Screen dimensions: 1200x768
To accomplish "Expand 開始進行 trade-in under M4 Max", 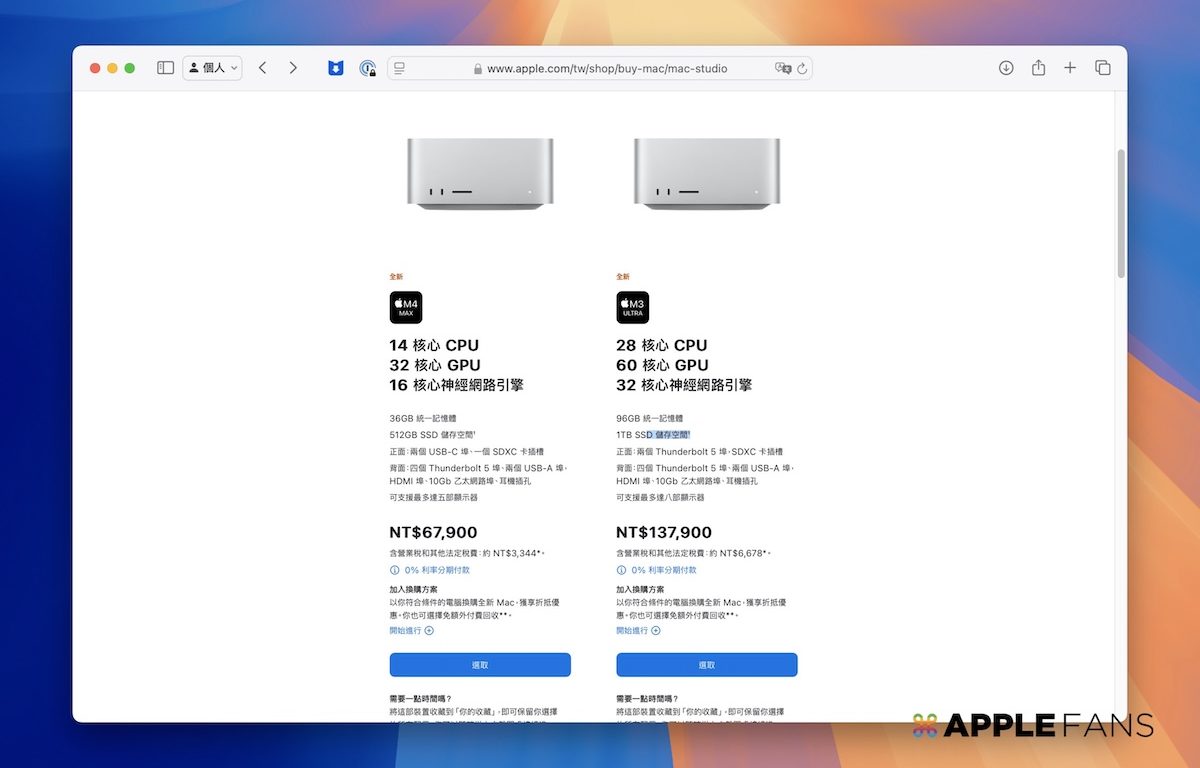I will coord(411,631).
